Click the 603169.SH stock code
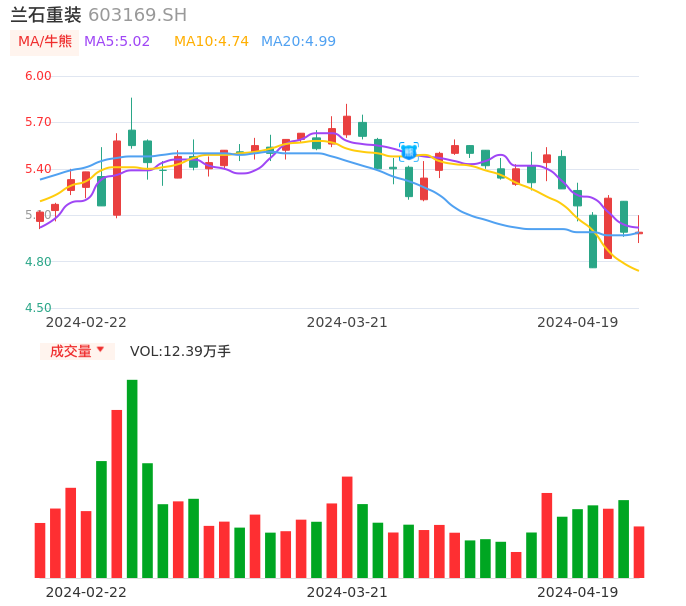The height and width of the screenshot is (606, 686). click(137, 15)
